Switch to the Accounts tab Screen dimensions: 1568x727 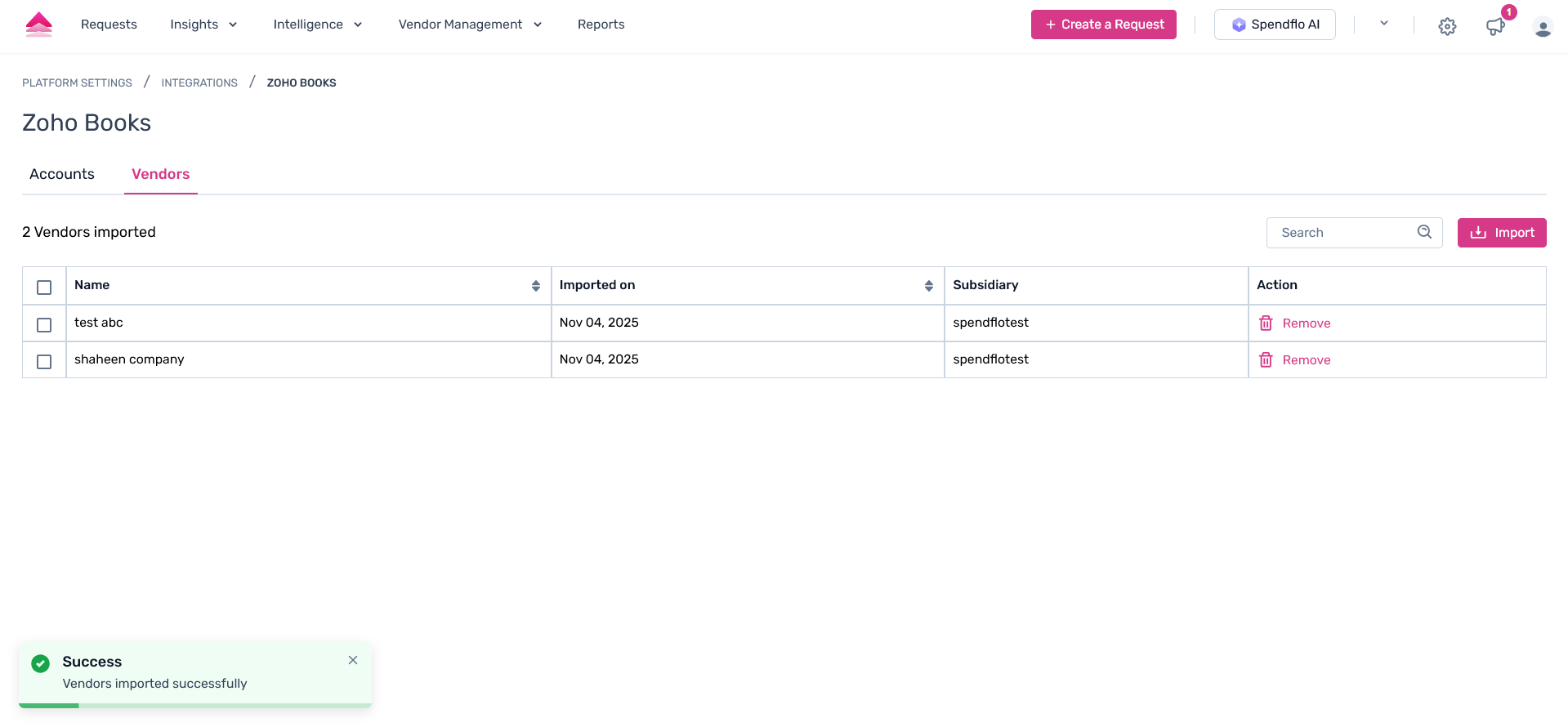(62, 174)
